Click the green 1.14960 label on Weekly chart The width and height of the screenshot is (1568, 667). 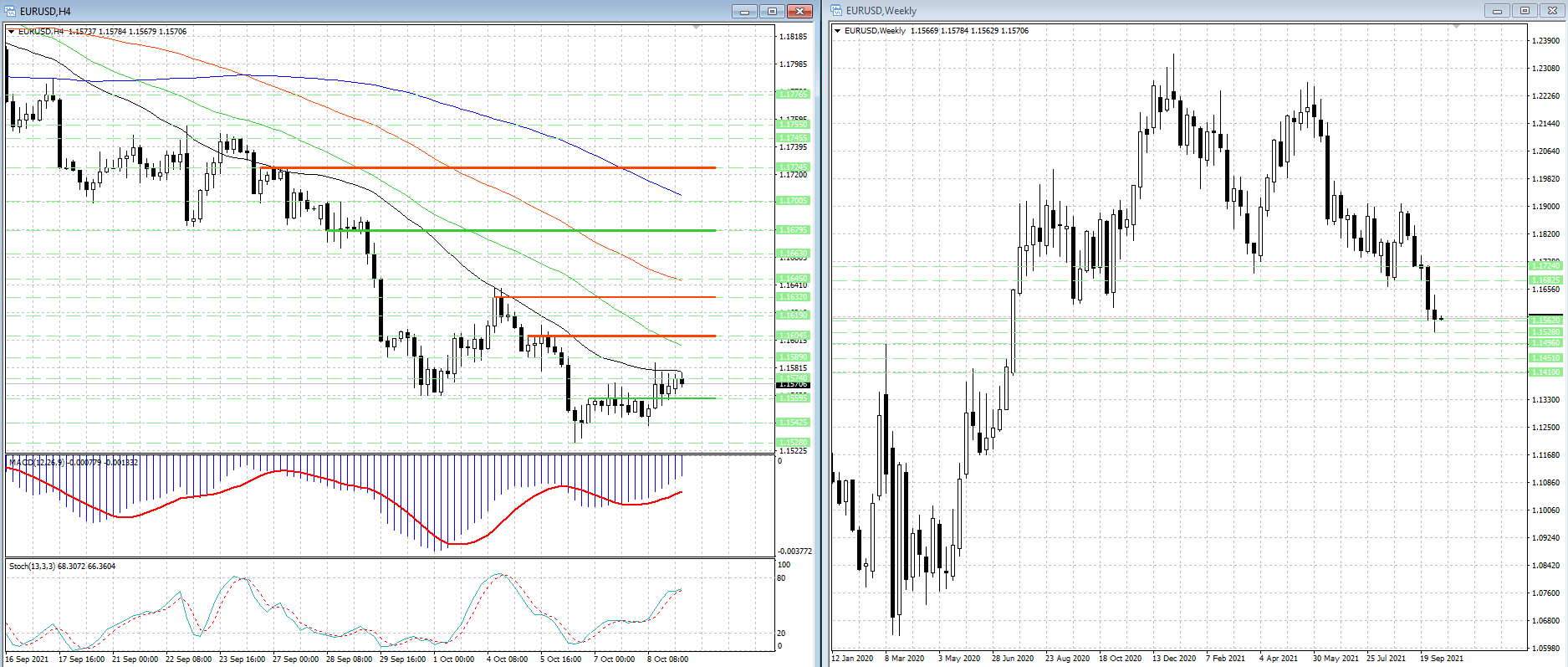[x=1545, y=343]
